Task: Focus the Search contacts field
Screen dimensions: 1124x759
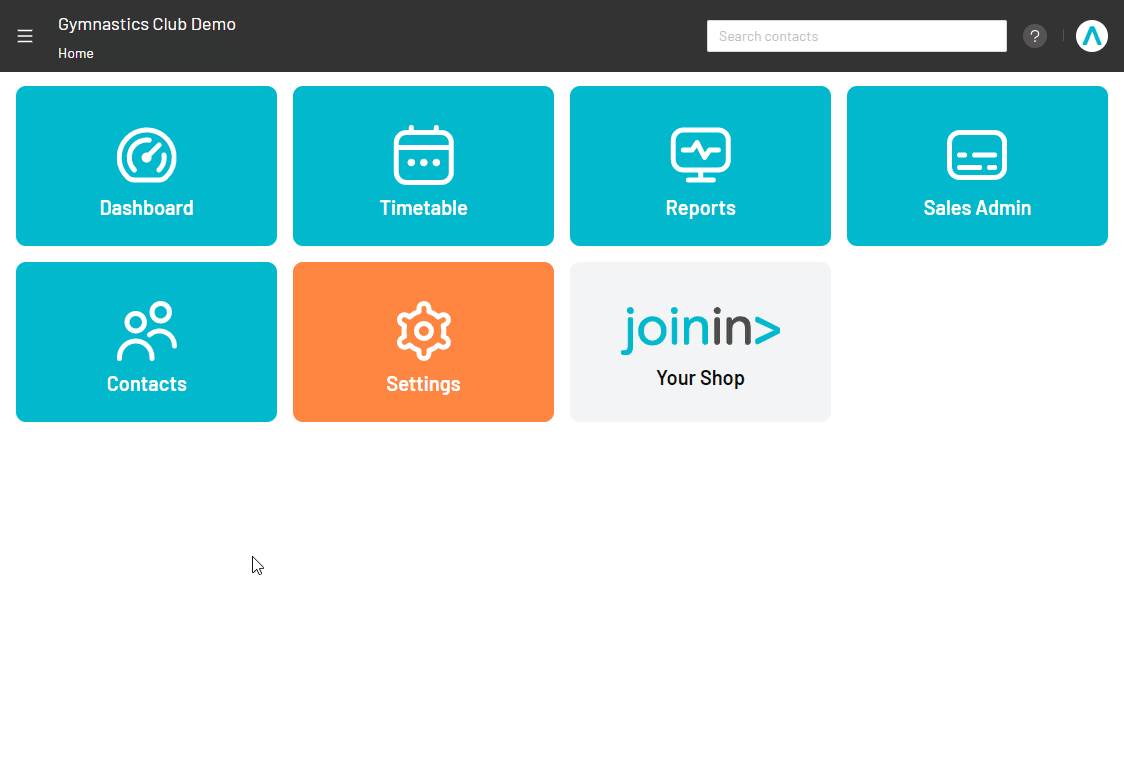Action: point(857,36)
